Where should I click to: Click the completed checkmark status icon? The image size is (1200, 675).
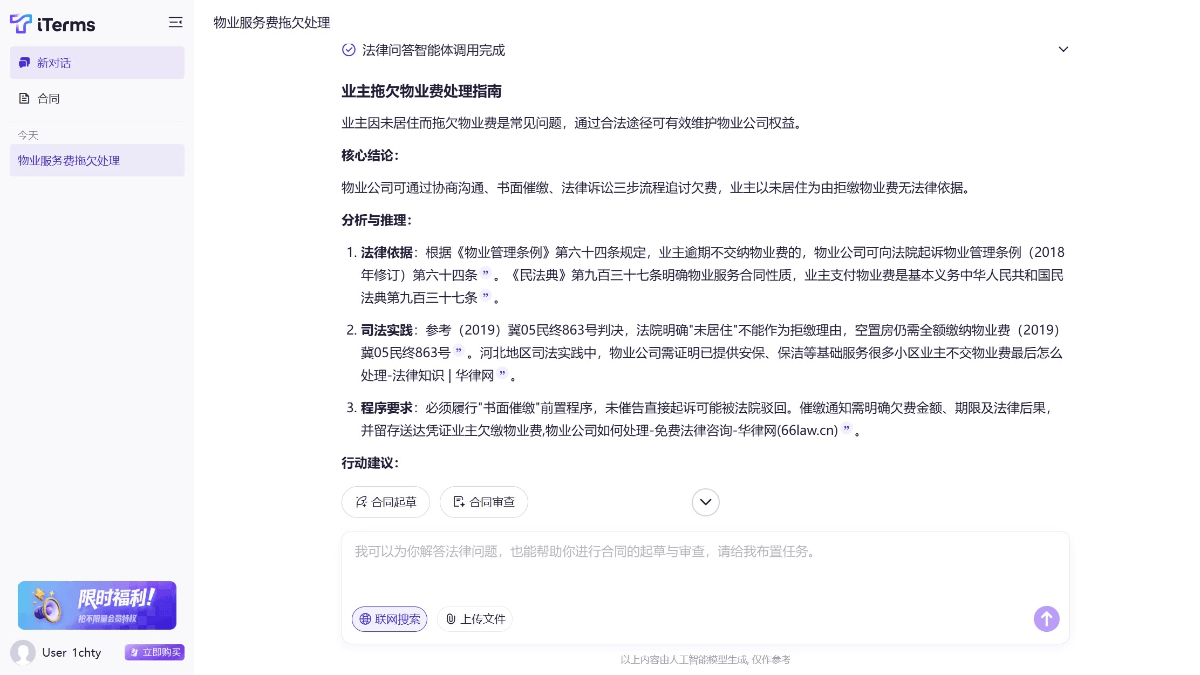349,49
